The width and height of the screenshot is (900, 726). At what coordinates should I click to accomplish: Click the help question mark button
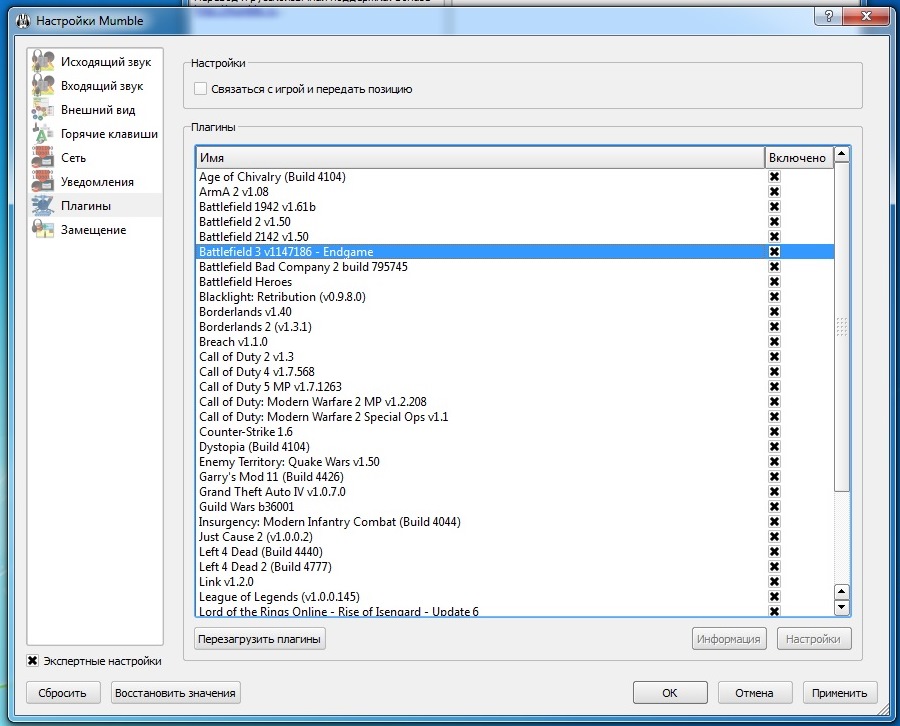tap(828, 16)
